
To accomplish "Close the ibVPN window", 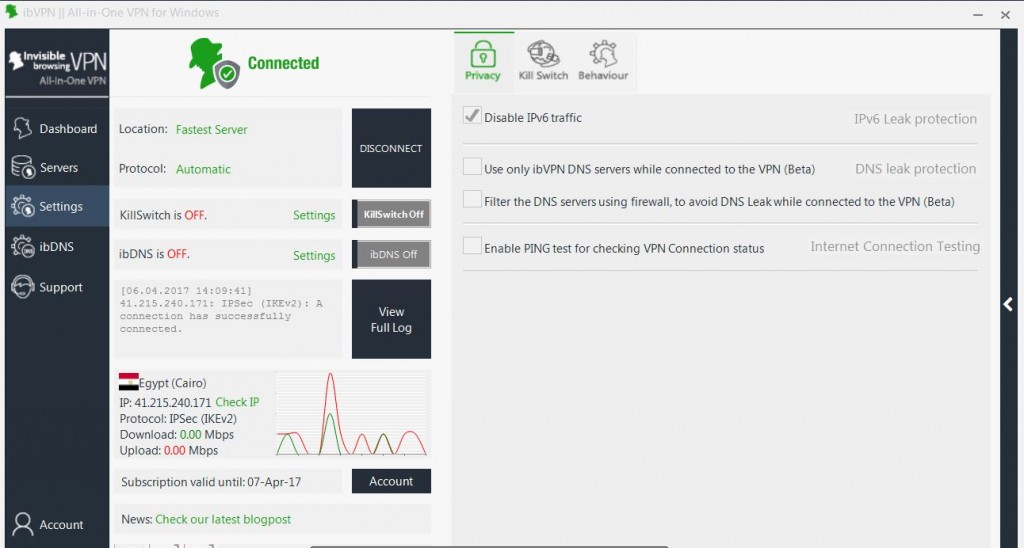I will pyautogui.click(x=1006, y=14).
